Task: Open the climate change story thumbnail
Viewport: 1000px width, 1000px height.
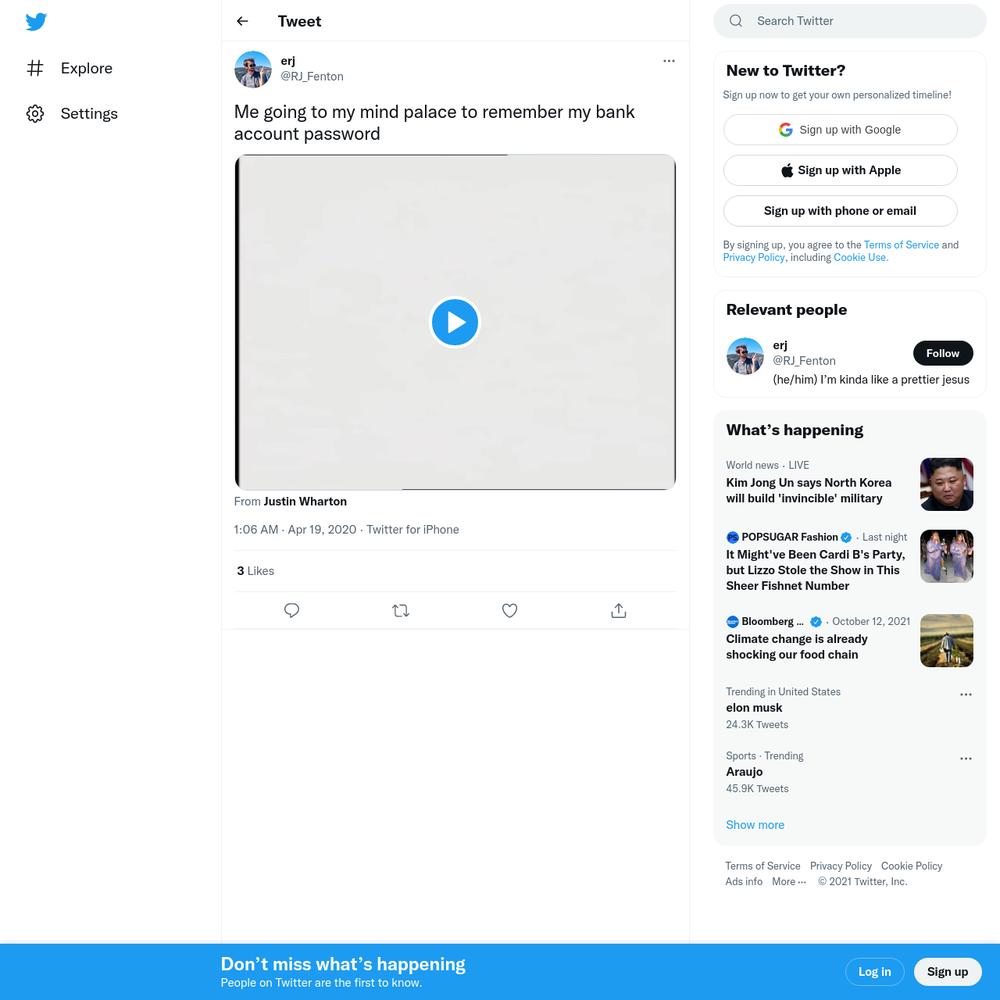Action: tap(946, 640)
